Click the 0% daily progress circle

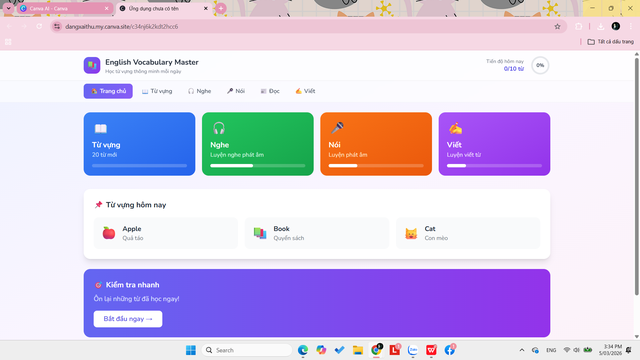pyautogui.click(x=540, y=65)
